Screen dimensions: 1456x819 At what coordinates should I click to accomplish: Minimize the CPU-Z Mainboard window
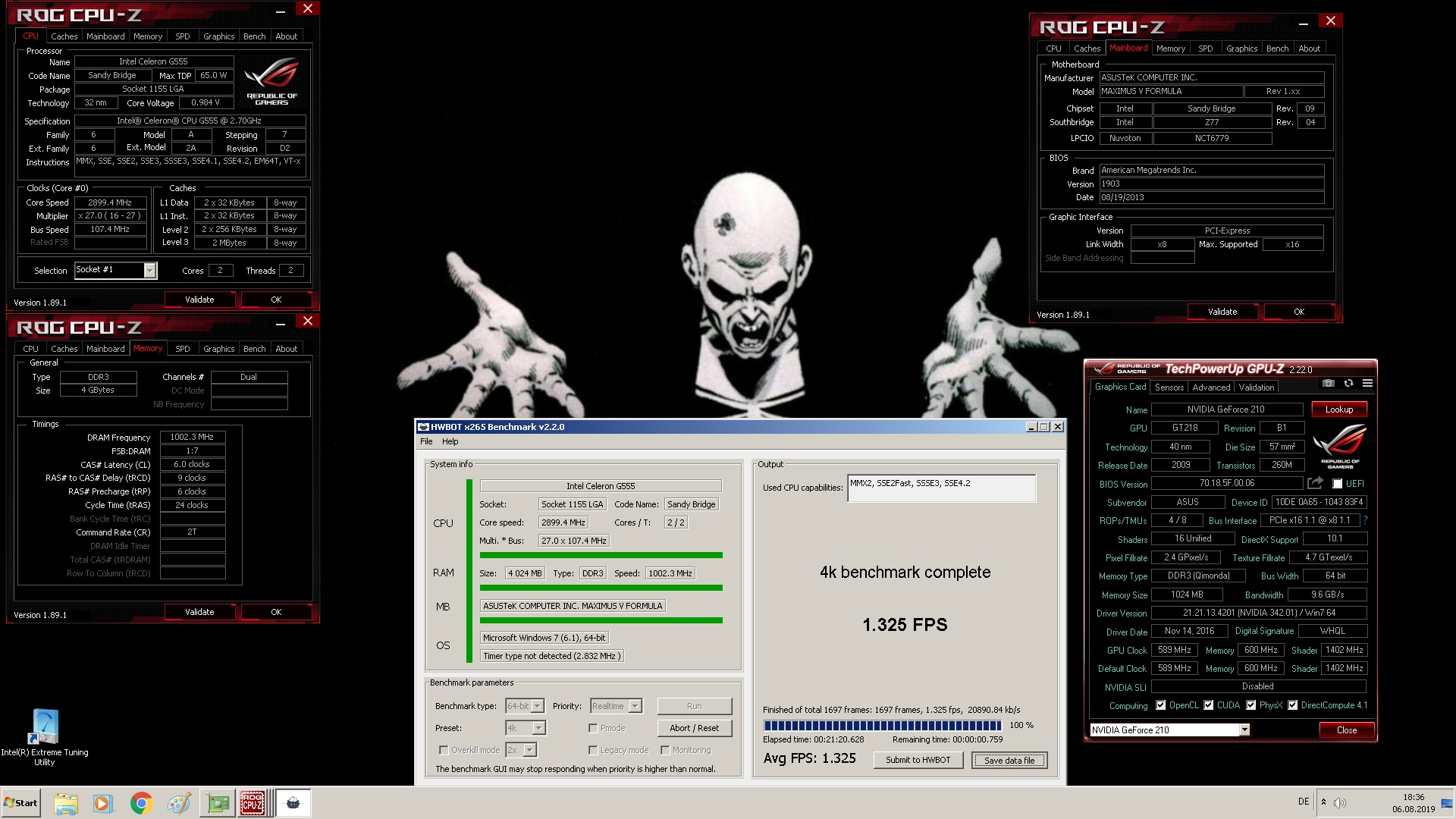(x=1304, y=23)
